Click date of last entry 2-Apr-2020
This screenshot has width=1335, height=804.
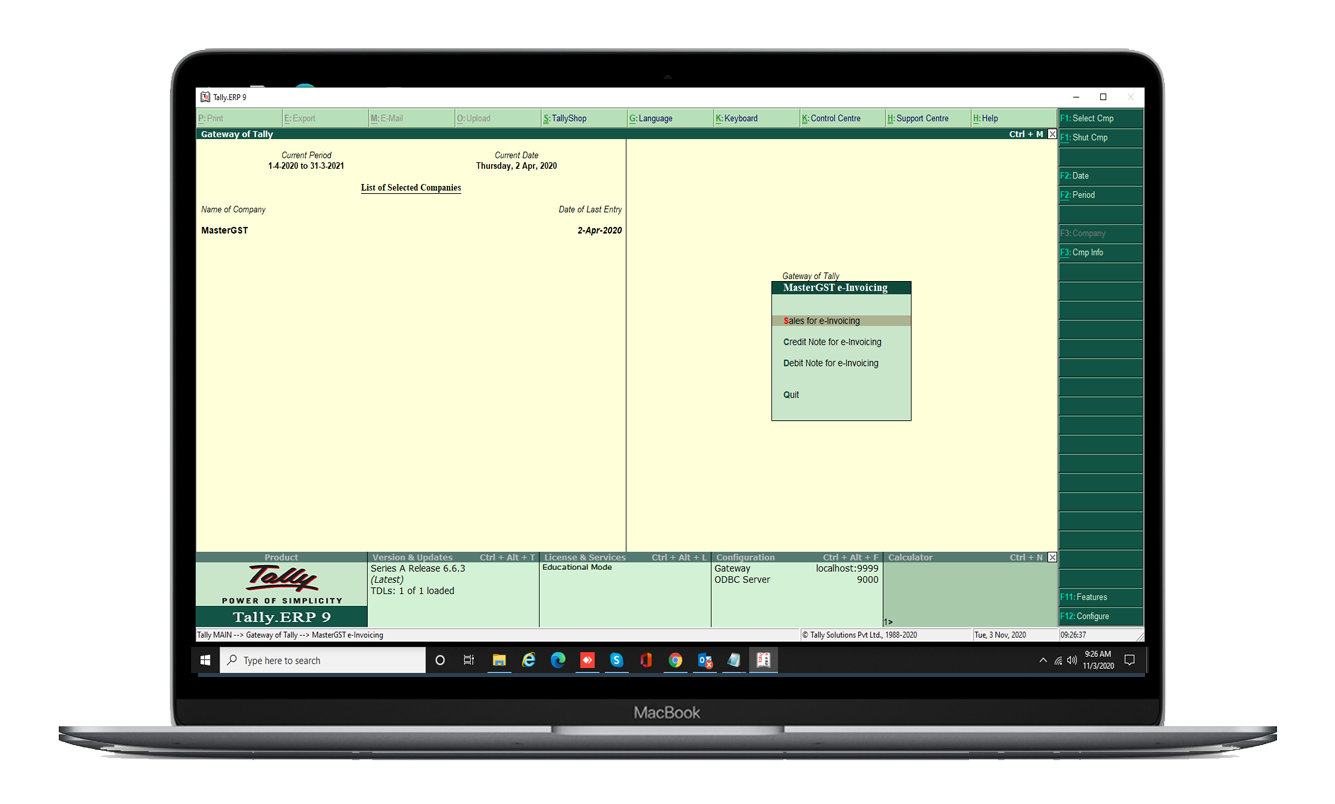[x=600, y=231]
